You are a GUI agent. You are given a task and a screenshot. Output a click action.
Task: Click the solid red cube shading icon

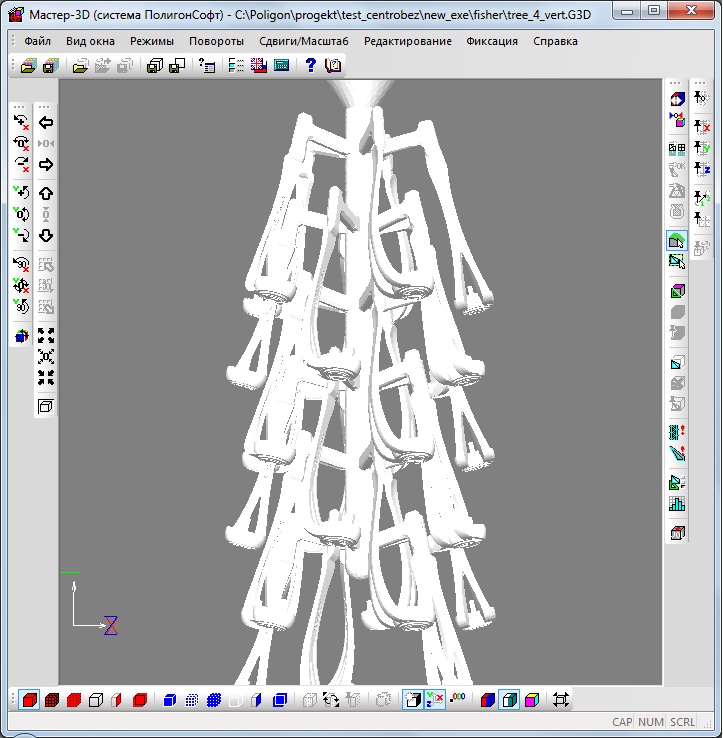pyautogui.click(x=30, y=700)
